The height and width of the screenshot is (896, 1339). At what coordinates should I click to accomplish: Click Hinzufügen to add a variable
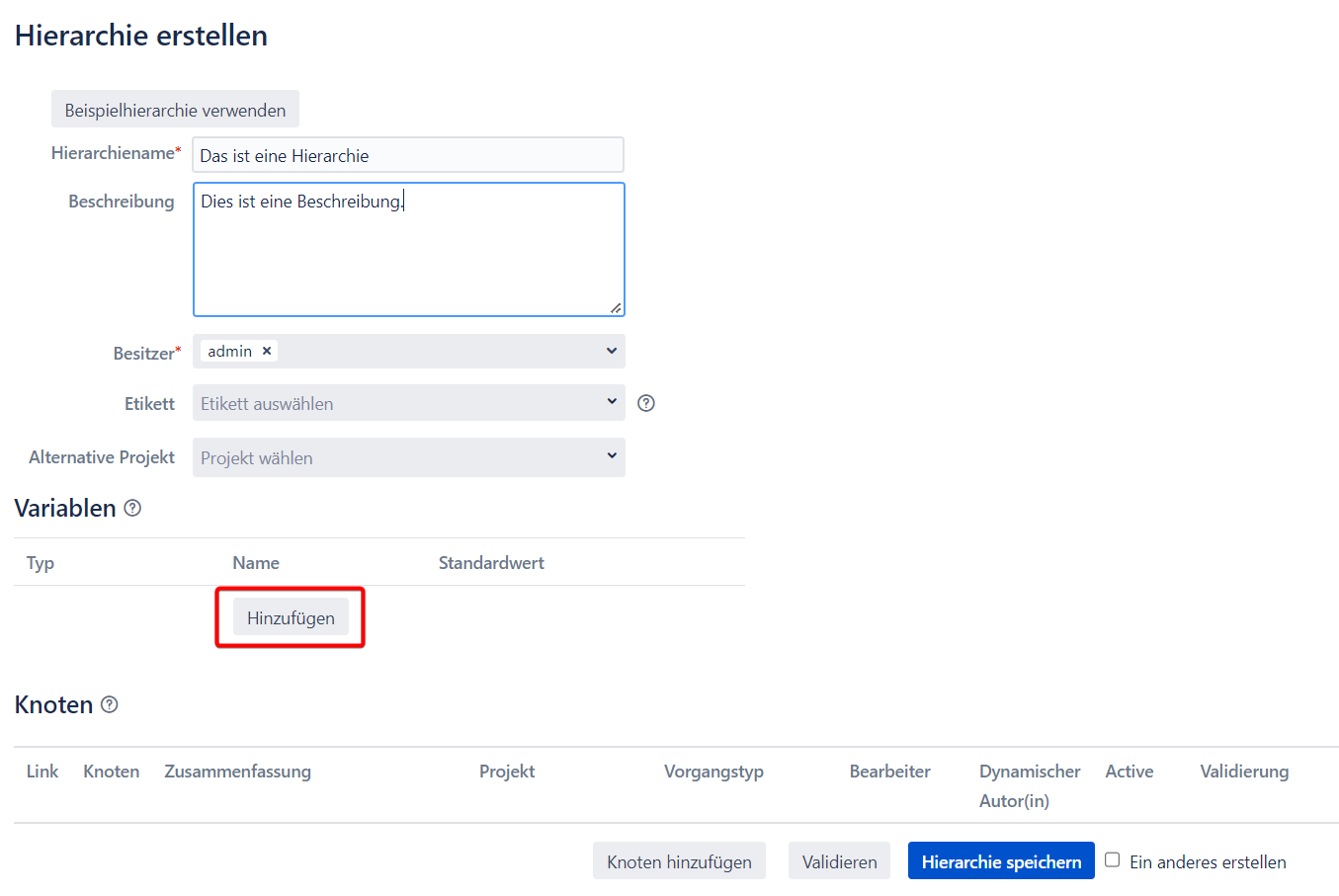point(291,617)
